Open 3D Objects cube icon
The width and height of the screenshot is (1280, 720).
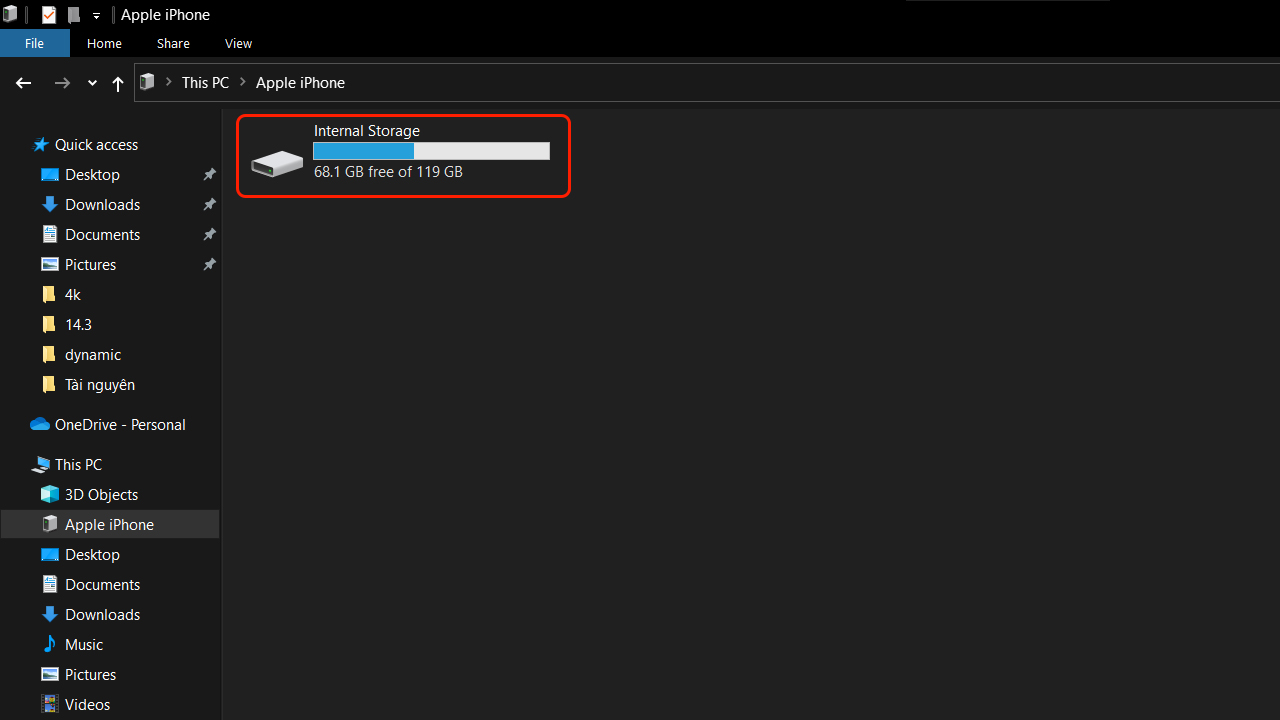[x=50, y=495]
